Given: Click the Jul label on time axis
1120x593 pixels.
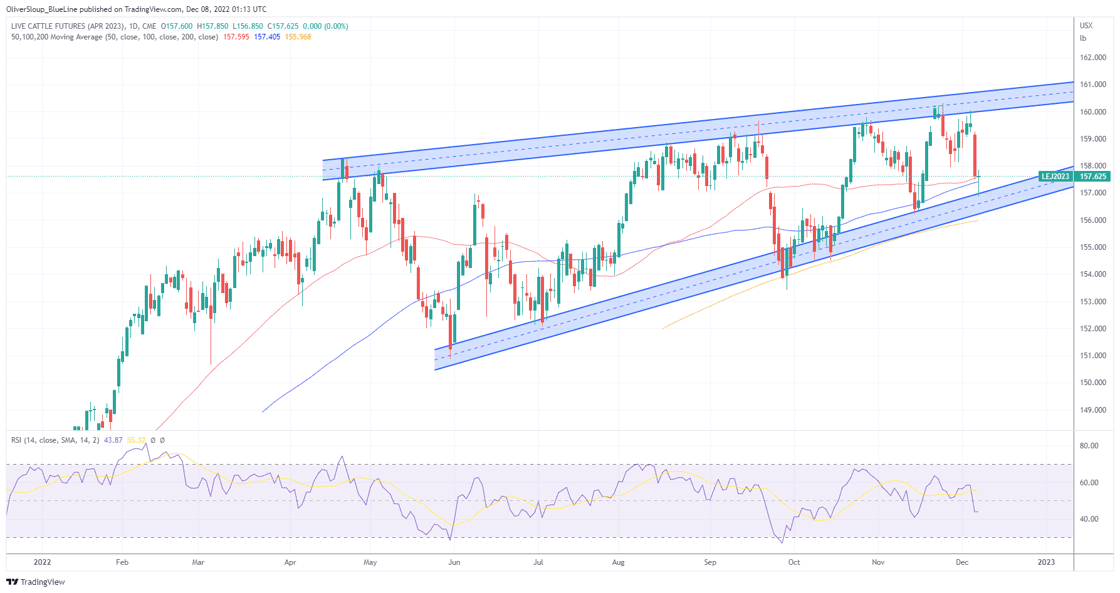Looking at the screenshot, I should tap(537, 563).
